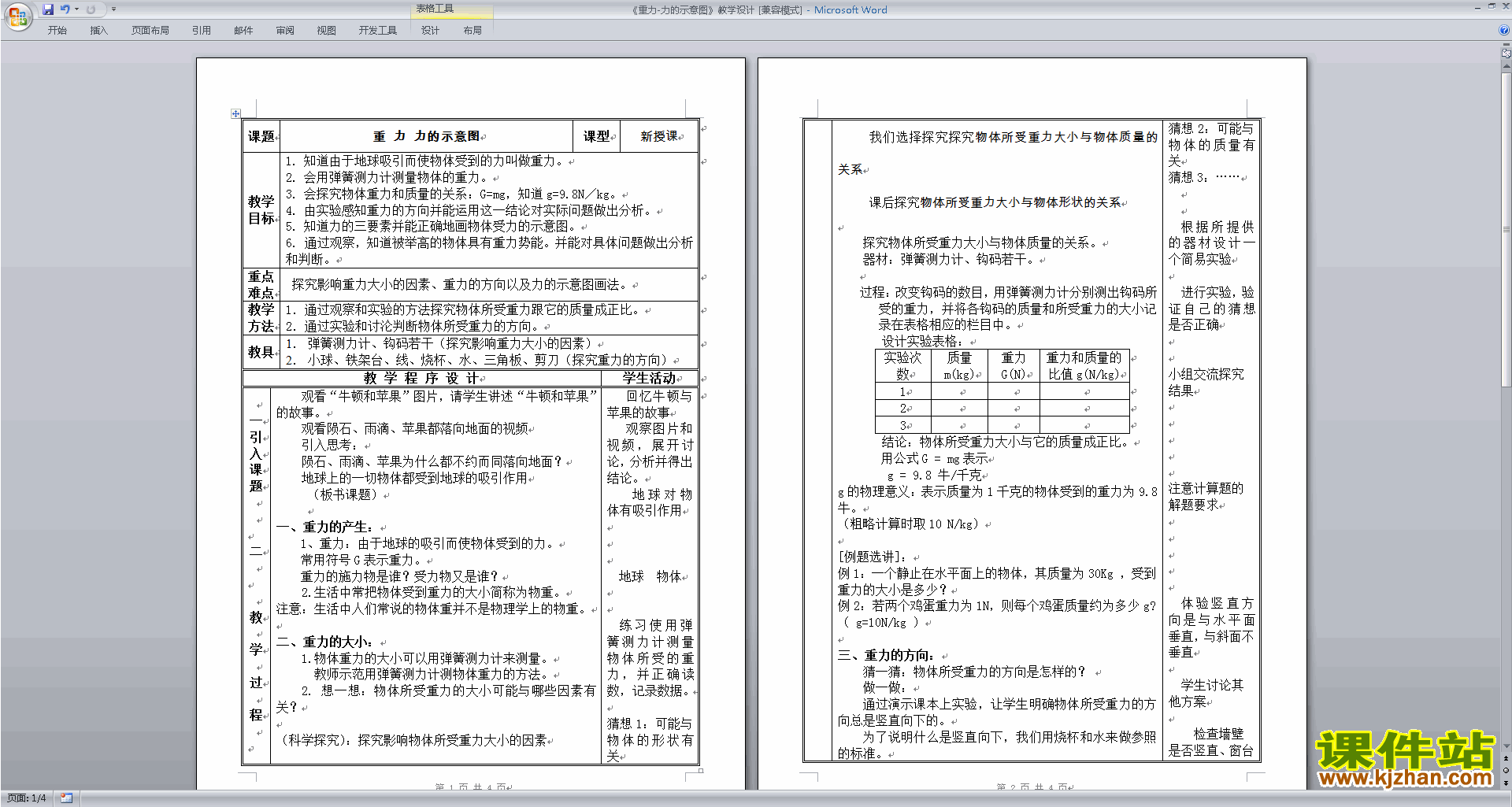Open the undo history dropdown arrow
1512x807 pixels.
(x=76, y=9)
